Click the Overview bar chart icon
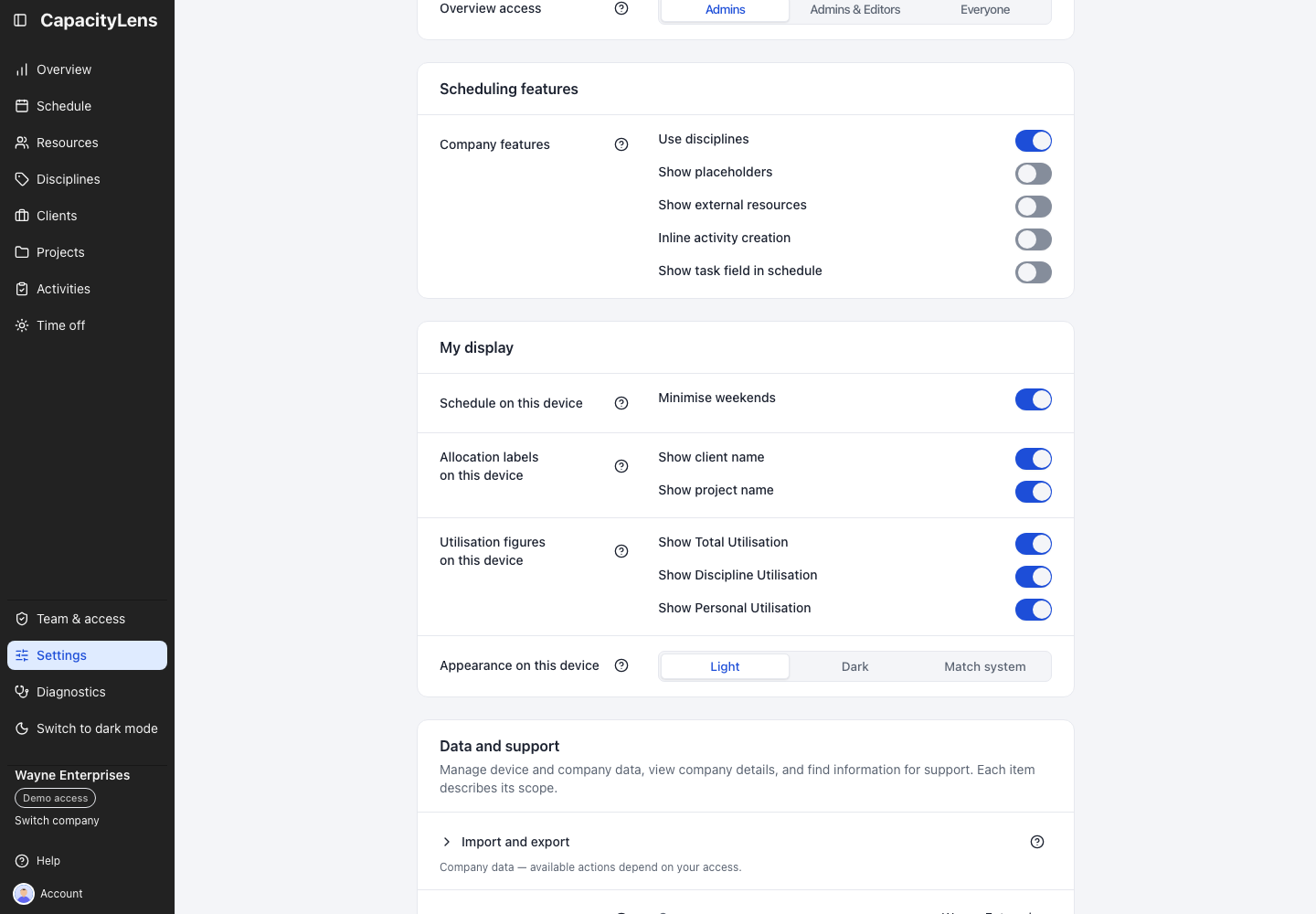This screenshot has height=914, width=1316. tap(22, 69)
